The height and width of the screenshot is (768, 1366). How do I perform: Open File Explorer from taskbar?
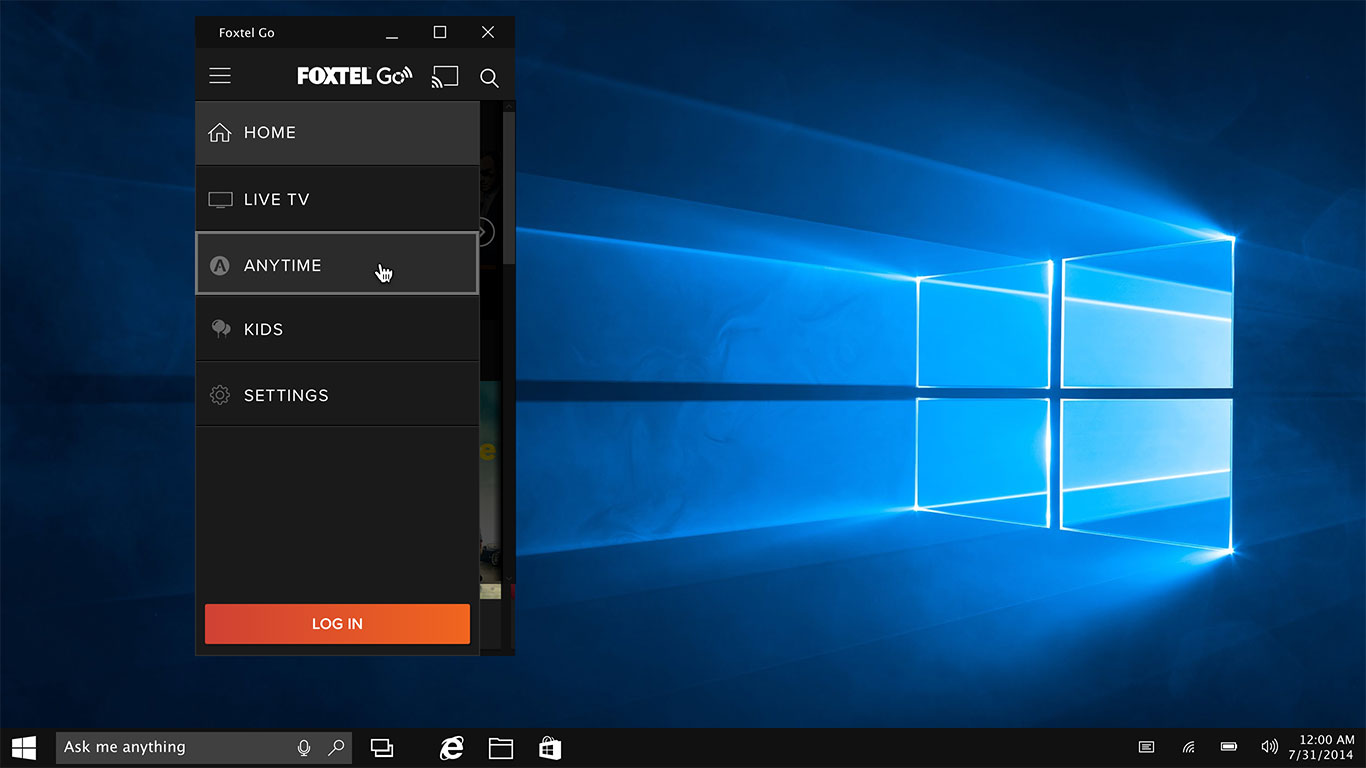pyautogui.click(x=501, y=747)
